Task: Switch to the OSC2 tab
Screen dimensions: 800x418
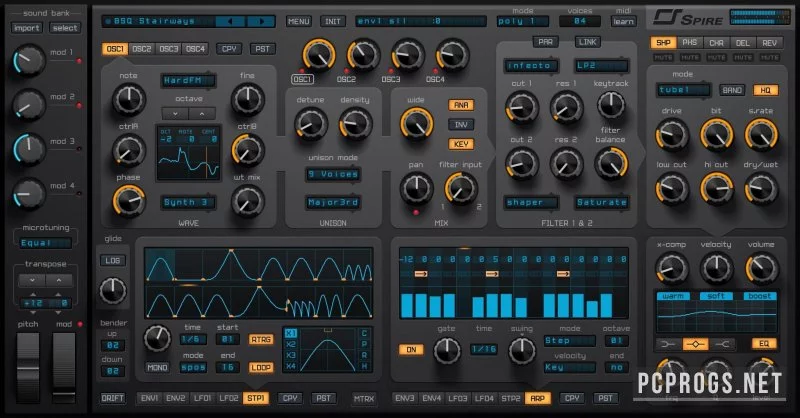Action: tap(142, 49)
